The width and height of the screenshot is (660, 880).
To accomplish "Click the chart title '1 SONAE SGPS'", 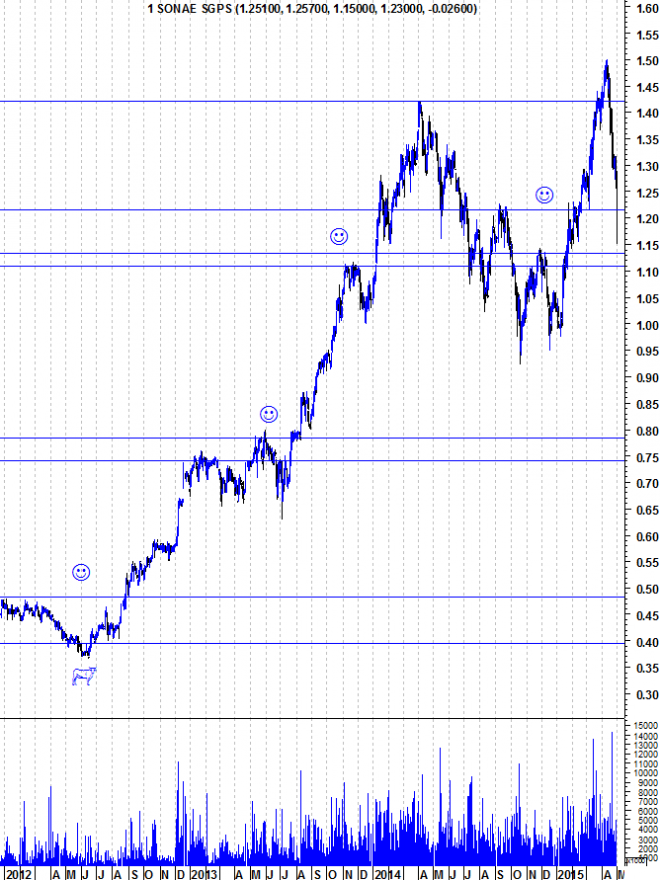I will (190, 8).
